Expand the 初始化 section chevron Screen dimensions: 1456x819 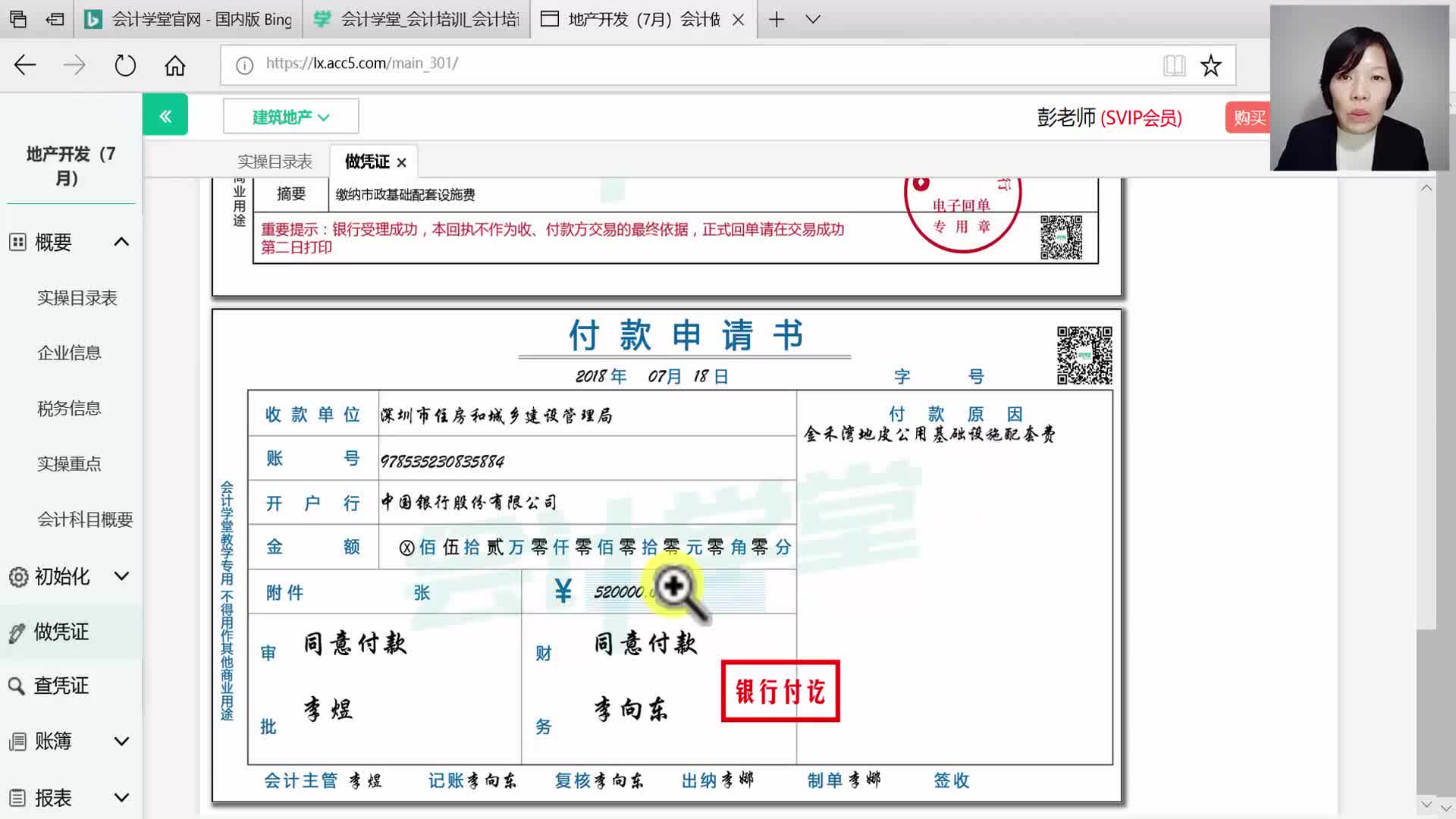(121, 576)
